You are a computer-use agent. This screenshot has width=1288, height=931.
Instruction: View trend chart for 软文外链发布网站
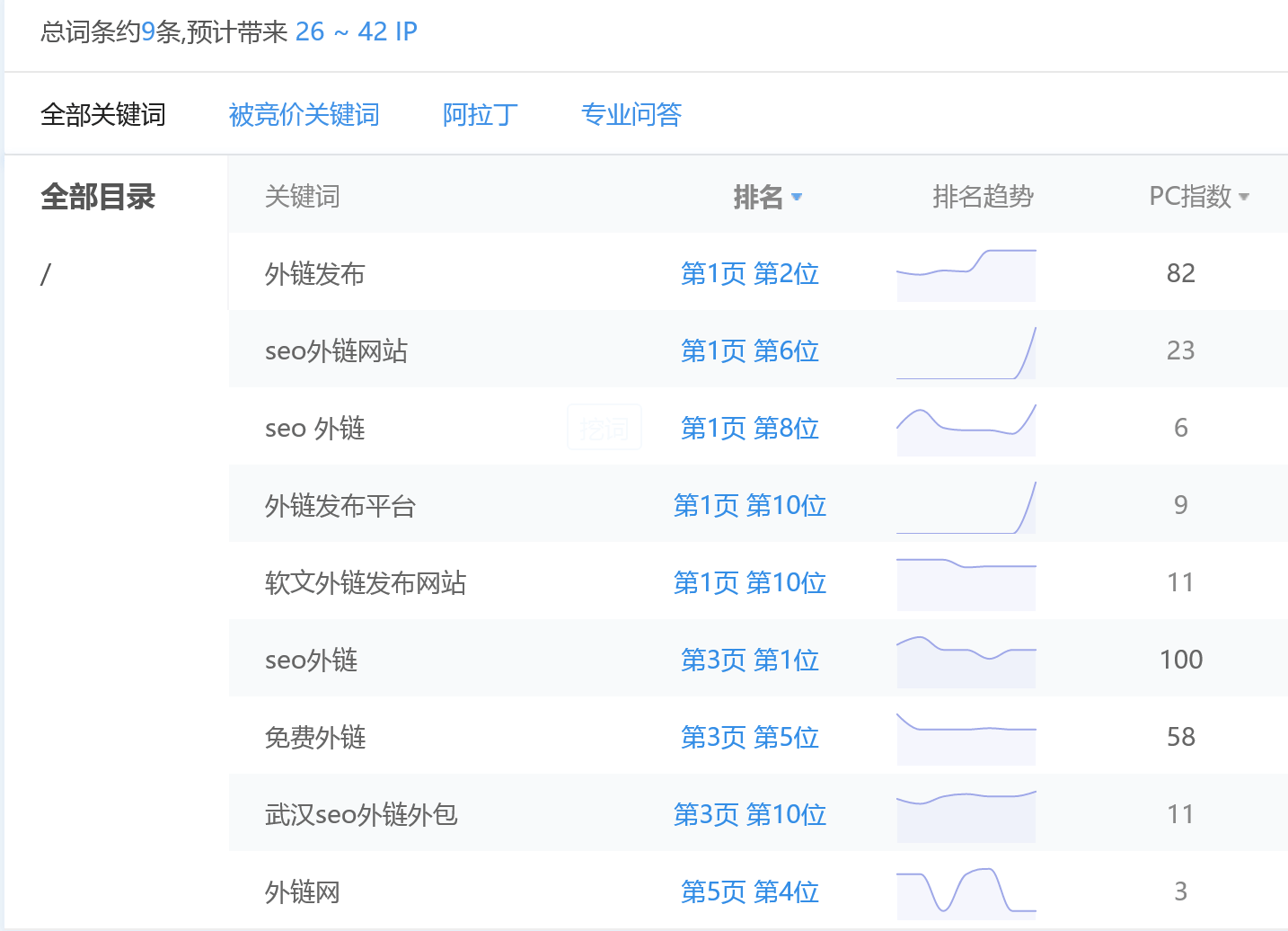pos(966,584)
